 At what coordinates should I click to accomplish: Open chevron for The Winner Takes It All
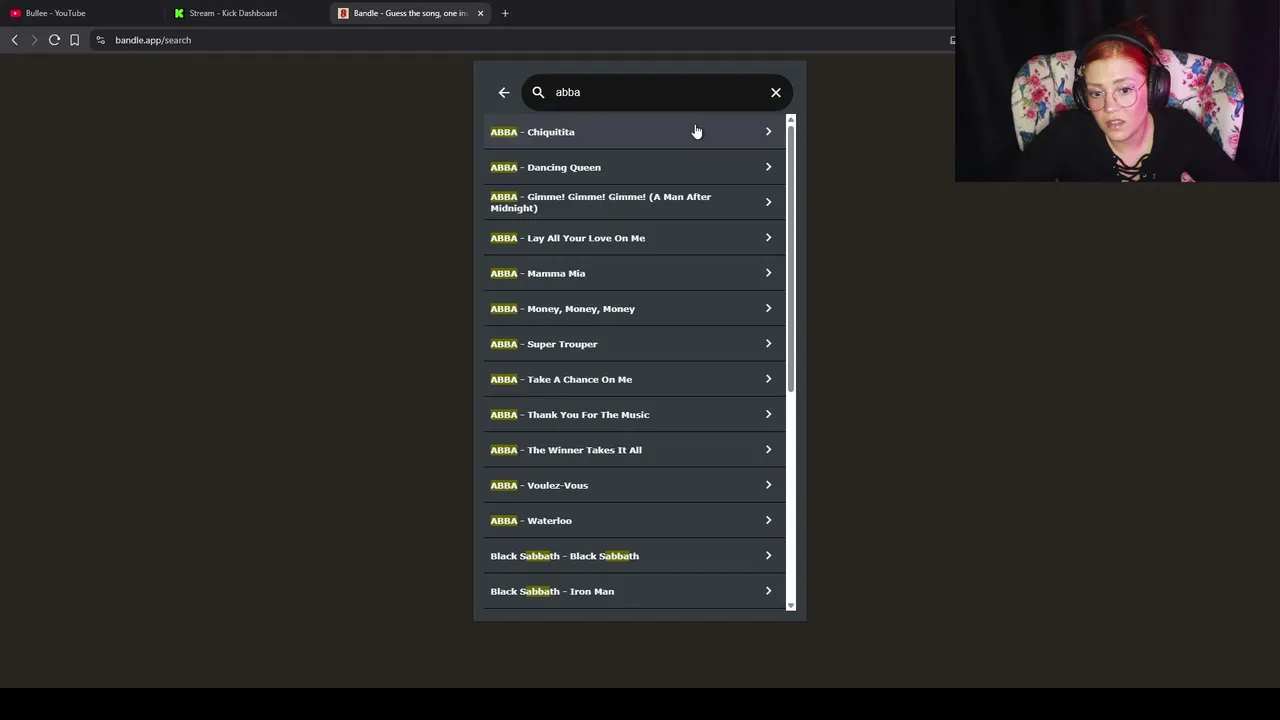[x=768, y=450]
